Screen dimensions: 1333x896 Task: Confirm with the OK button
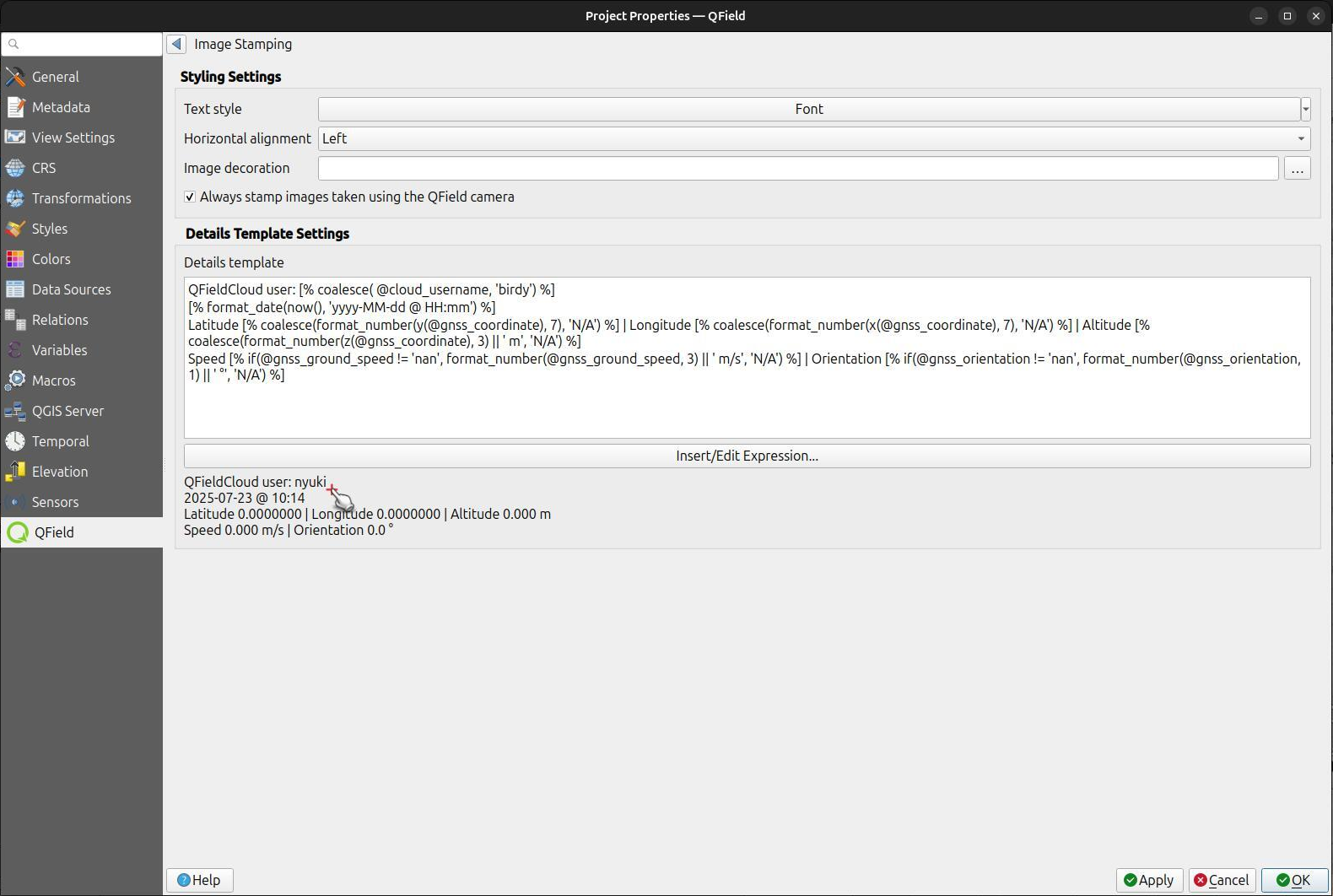coord(1294,880)
